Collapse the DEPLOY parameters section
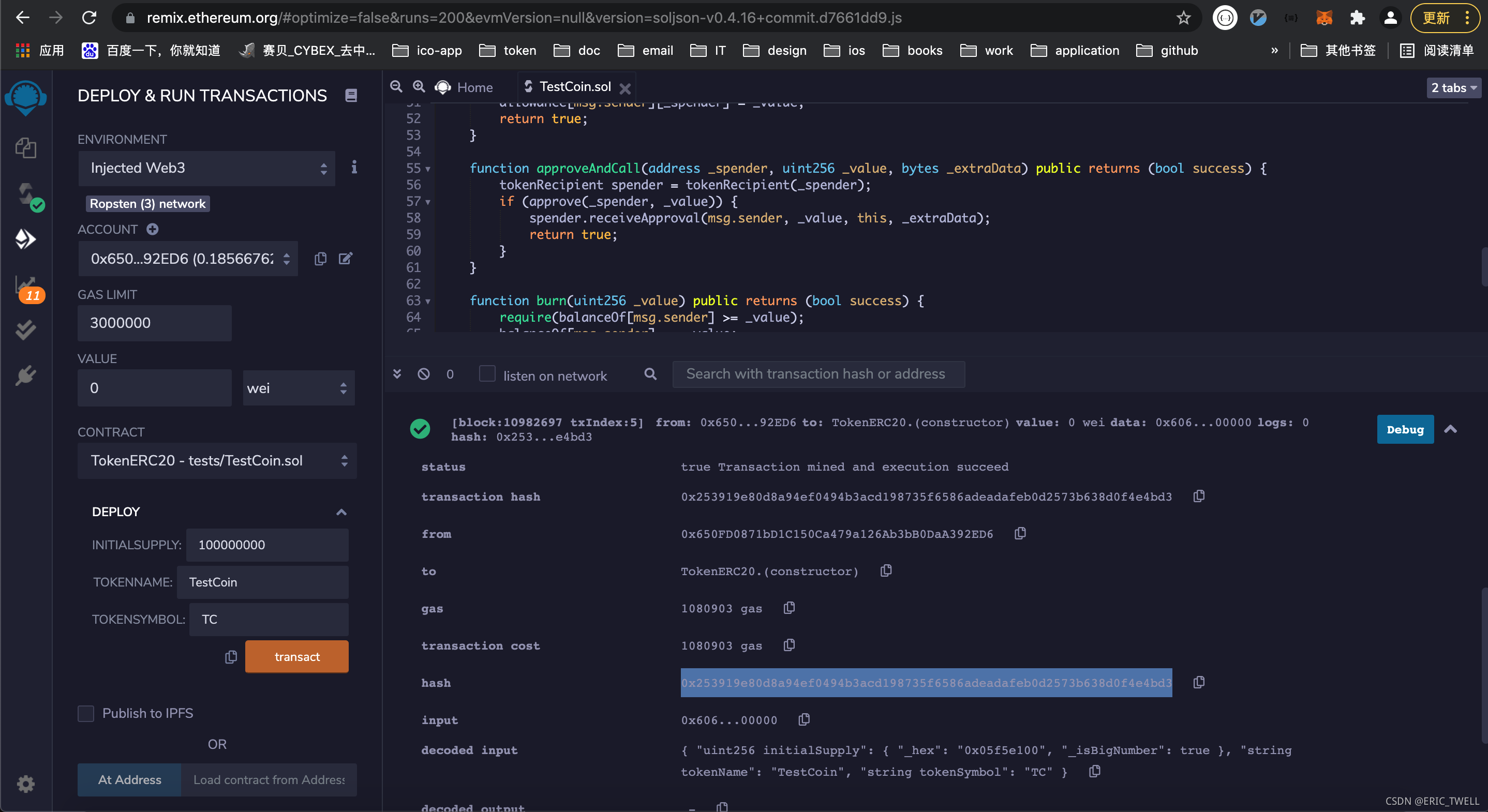The height and width of the screenshot is (812, 1488). [341, 512]
